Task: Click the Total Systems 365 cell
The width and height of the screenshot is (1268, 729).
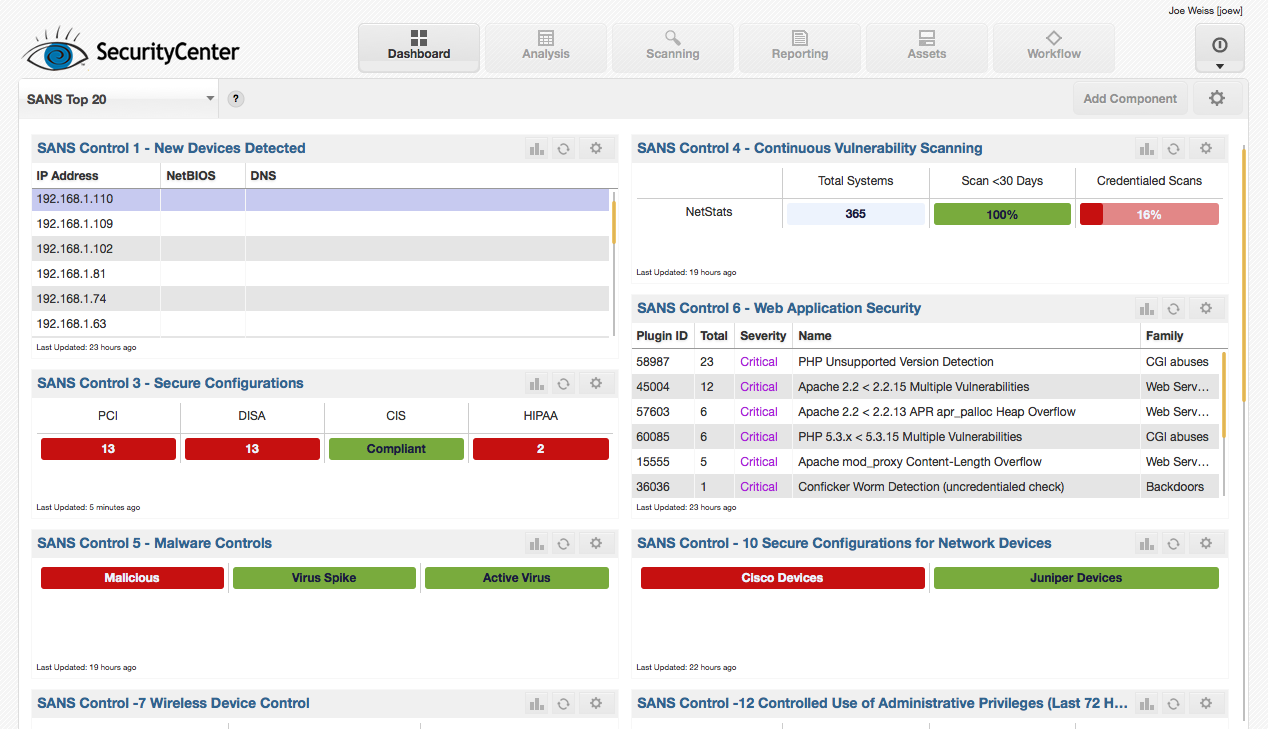Action: (855, 214)
